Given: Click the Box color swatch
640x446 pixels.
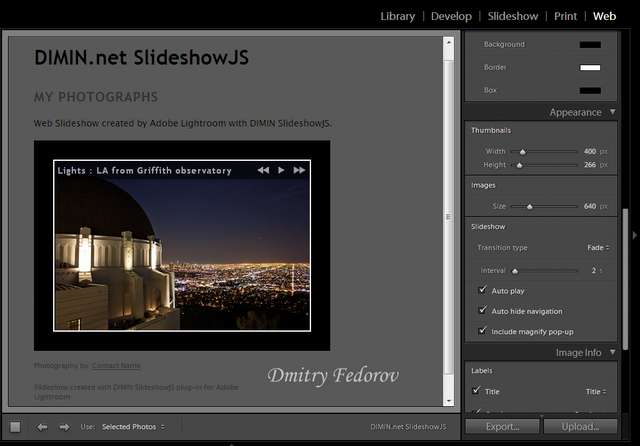Looking at the screenshot, I should point(590,90).
